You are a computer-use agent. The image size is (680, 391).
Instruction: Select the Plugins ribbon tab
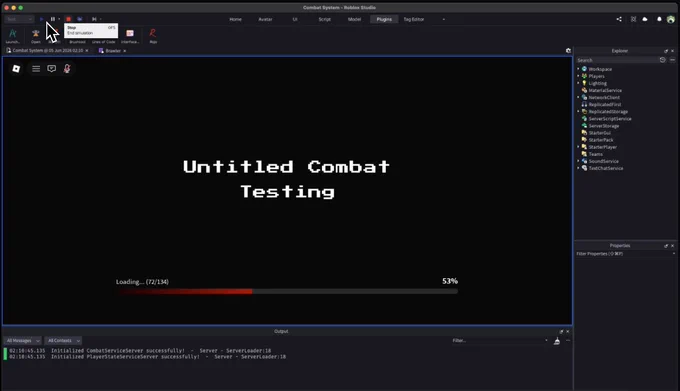coord(384,19)
